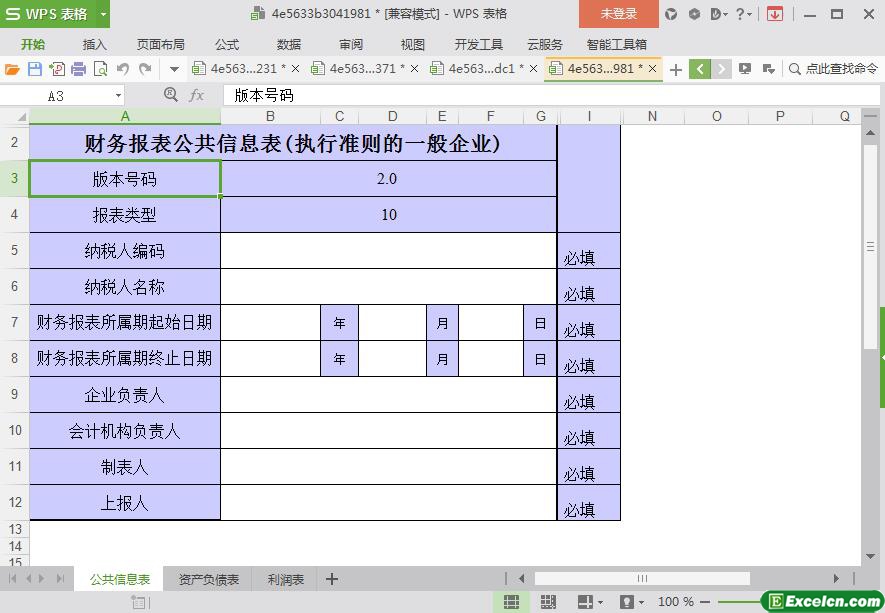The width and height of the screenshot is (885, 613).
Task: Expand the Name Box dropdown arrow
Action: [x=118, y=95]
